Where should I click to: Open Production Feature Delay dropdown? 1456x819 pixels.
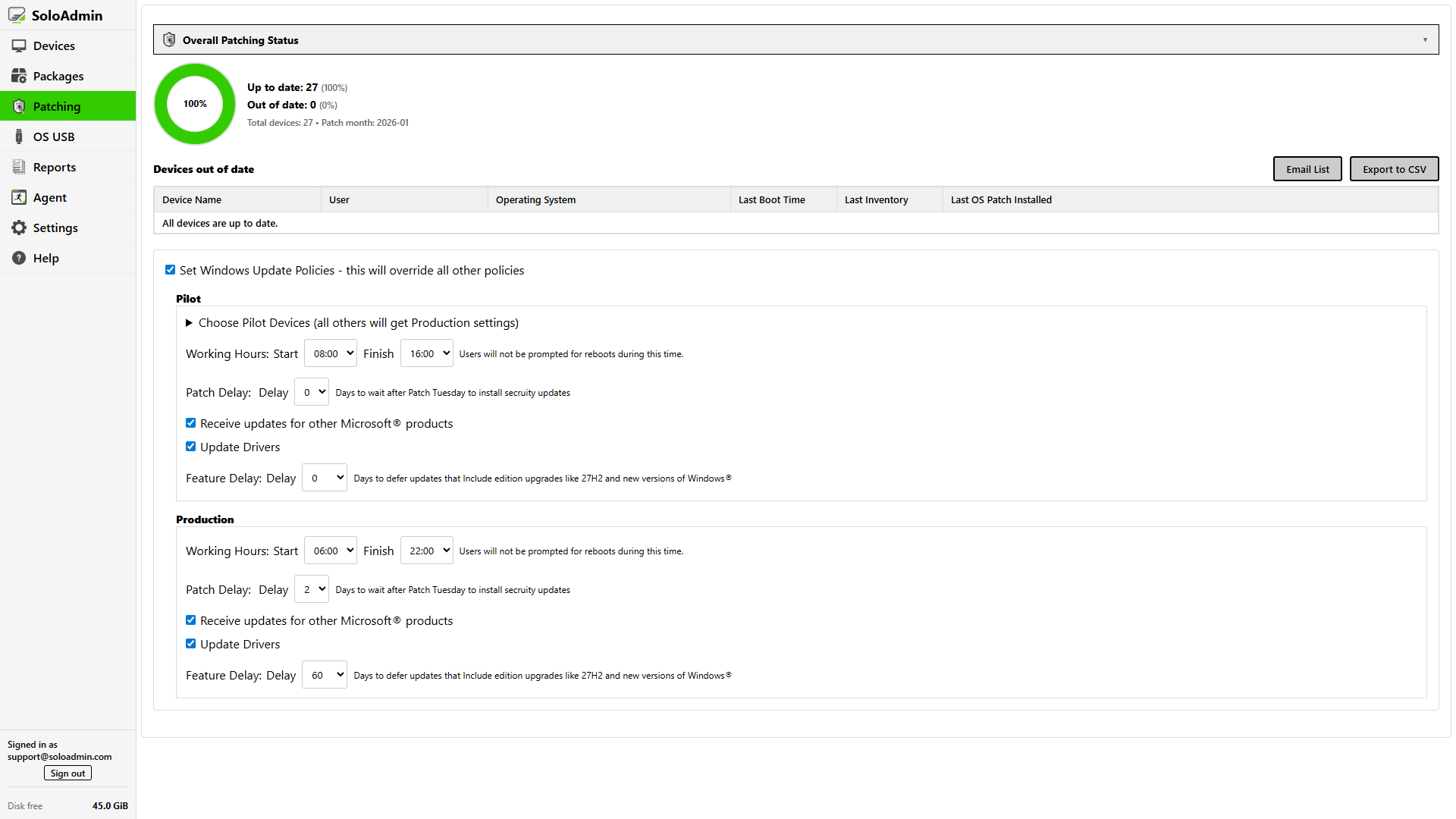pyautogui.click(x=324, y=675)
